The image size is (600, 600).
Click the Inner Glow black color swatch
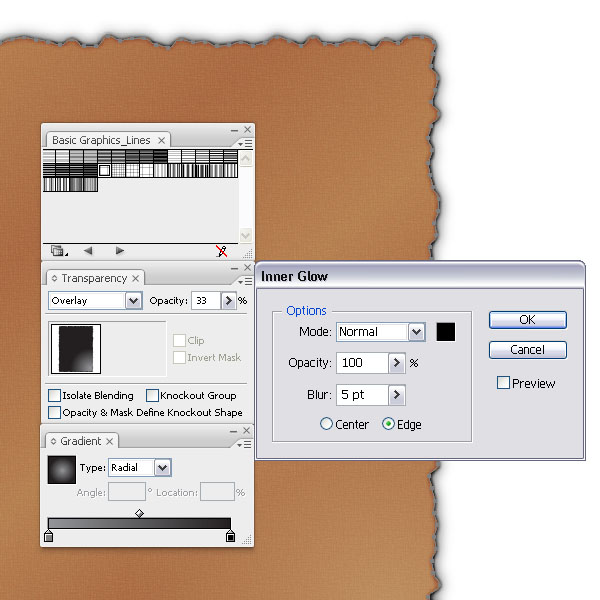(x=446, y=332)
